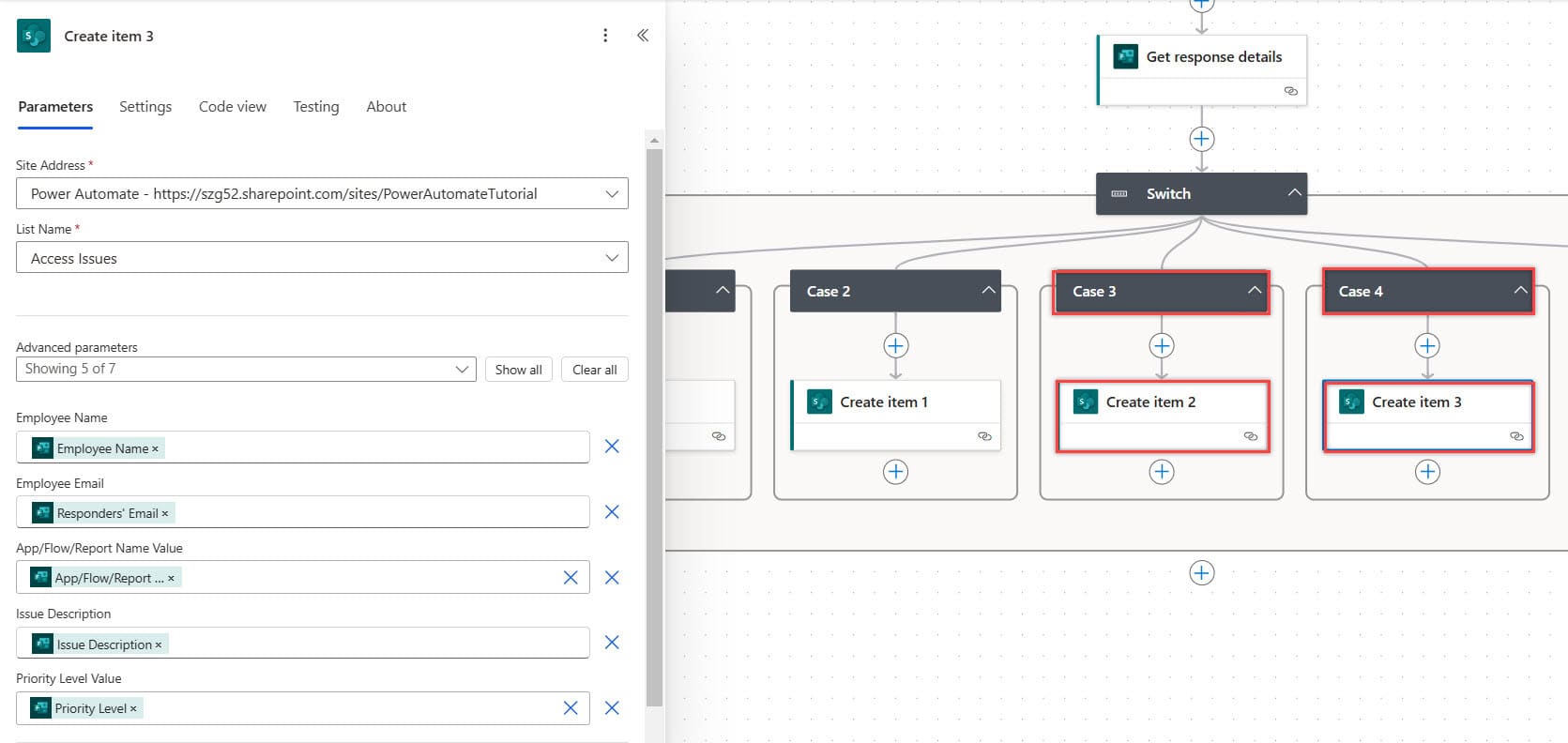Collapse the Switch action
This screenshot has width=1568, height=743.
1294,193
